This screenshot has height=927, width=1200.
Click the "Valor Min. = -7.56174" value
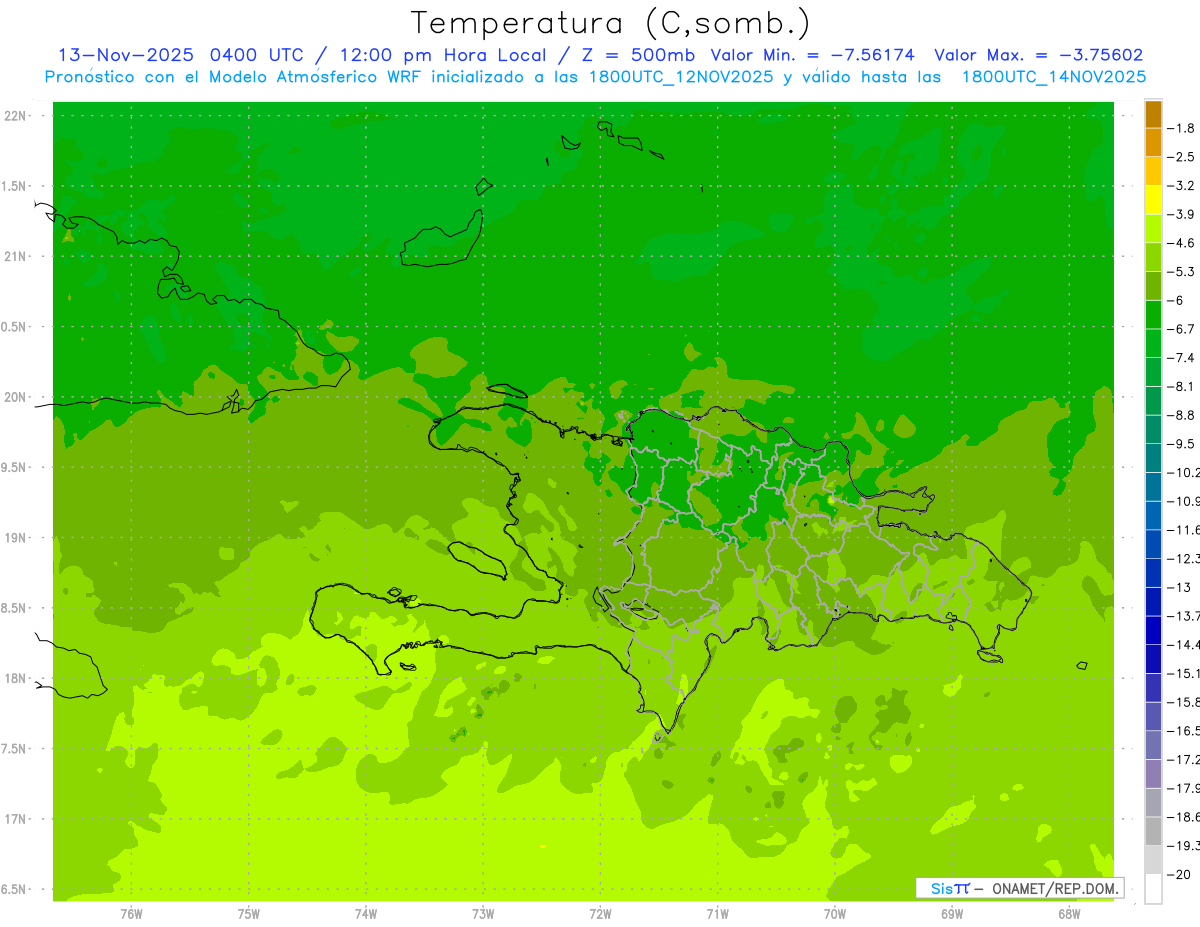(x=813, y=55)
